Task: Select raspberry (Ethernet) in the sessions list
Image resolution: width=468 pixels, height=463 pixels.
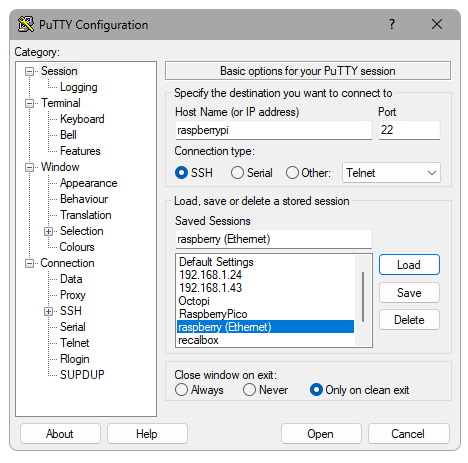Action: point(266,327)
